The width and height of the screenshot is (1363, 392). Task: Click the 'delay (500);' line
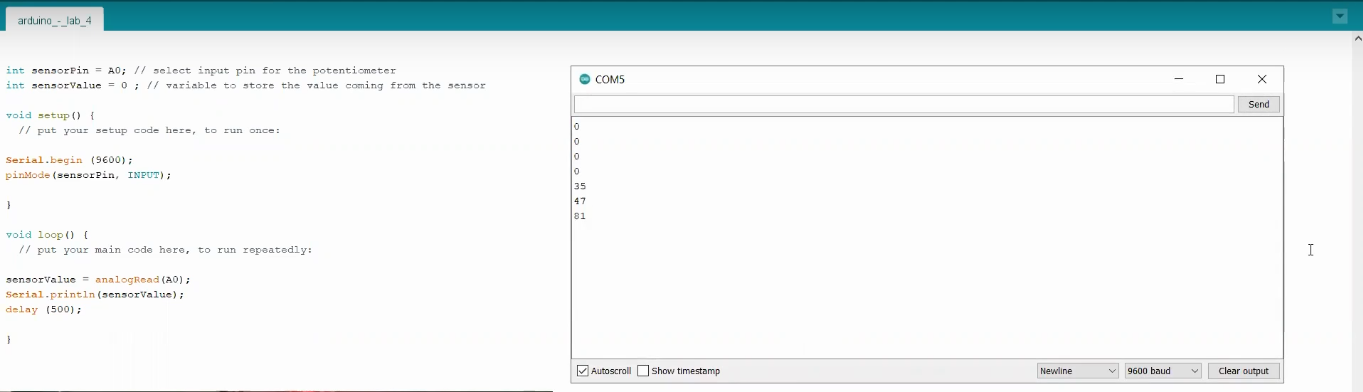point(43,310)
